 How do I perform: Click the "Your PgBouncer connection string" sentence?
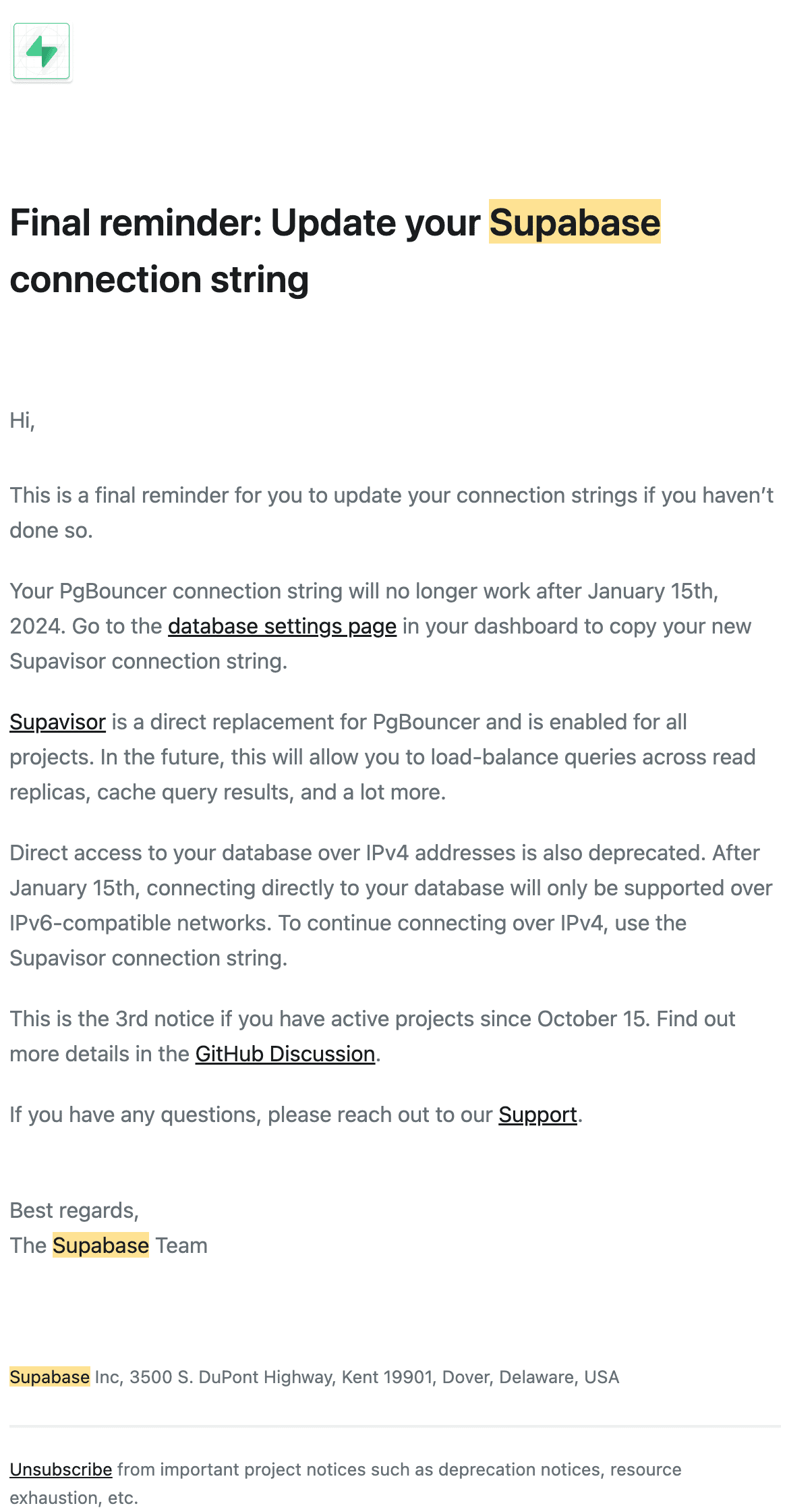pyautogui.click(x=202, y=591)
